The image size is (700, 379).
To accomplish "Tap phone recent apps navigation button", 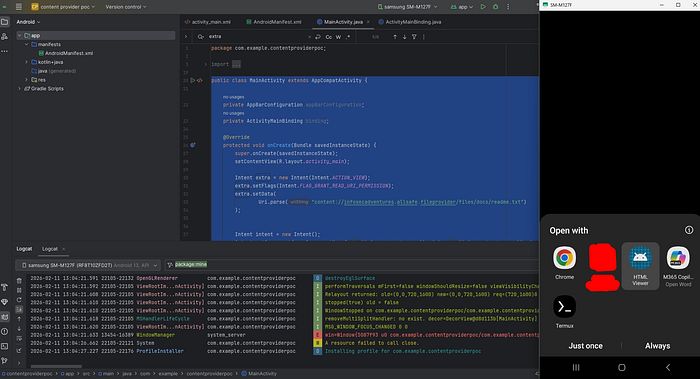I will pyautogui.click(x=576, y=367).
